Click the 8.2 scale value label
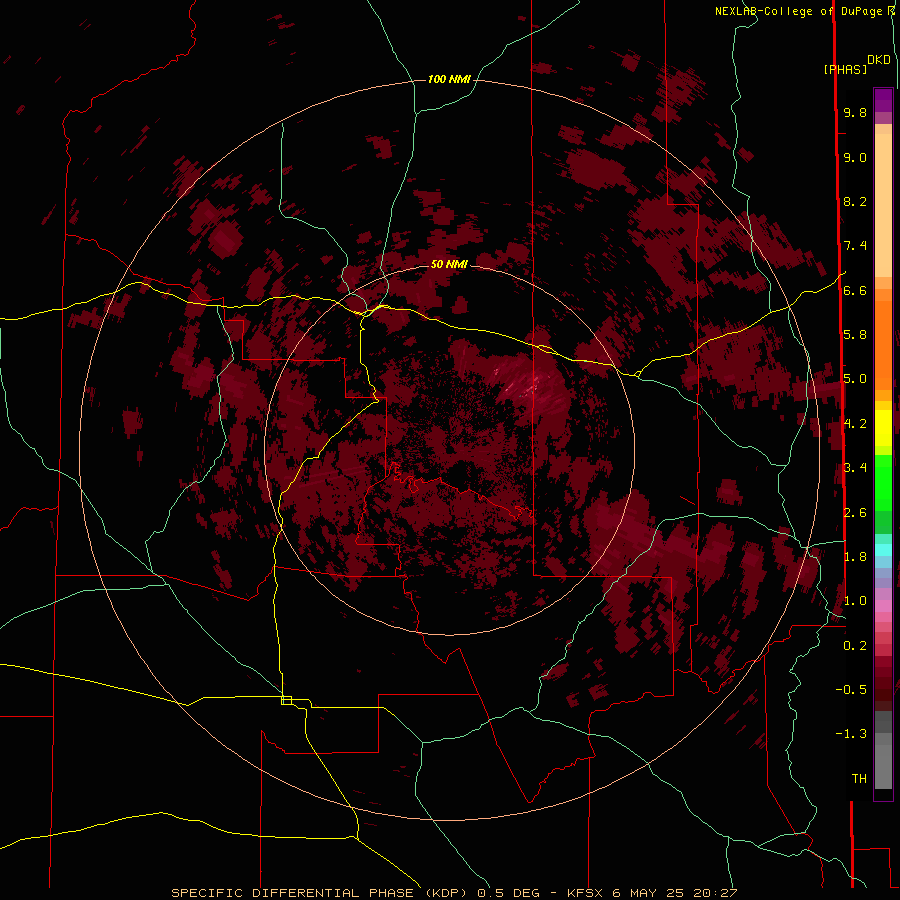 pos(855,201)
